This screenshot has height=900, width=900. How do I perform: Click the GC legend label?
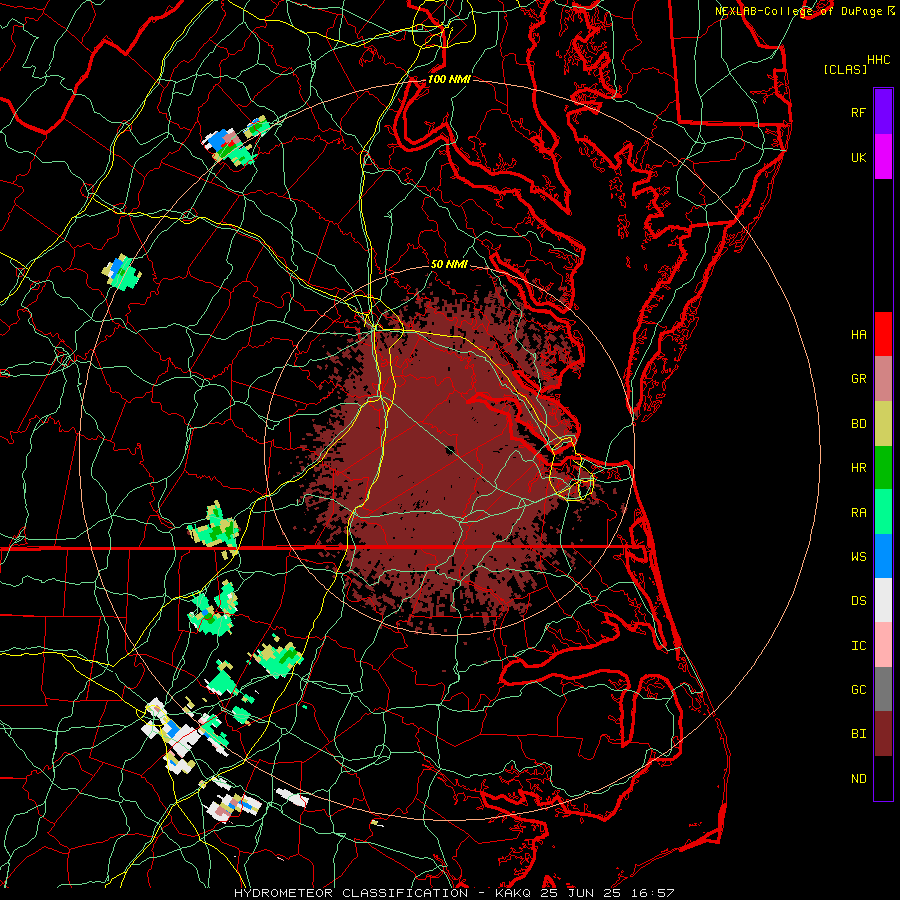859,689
